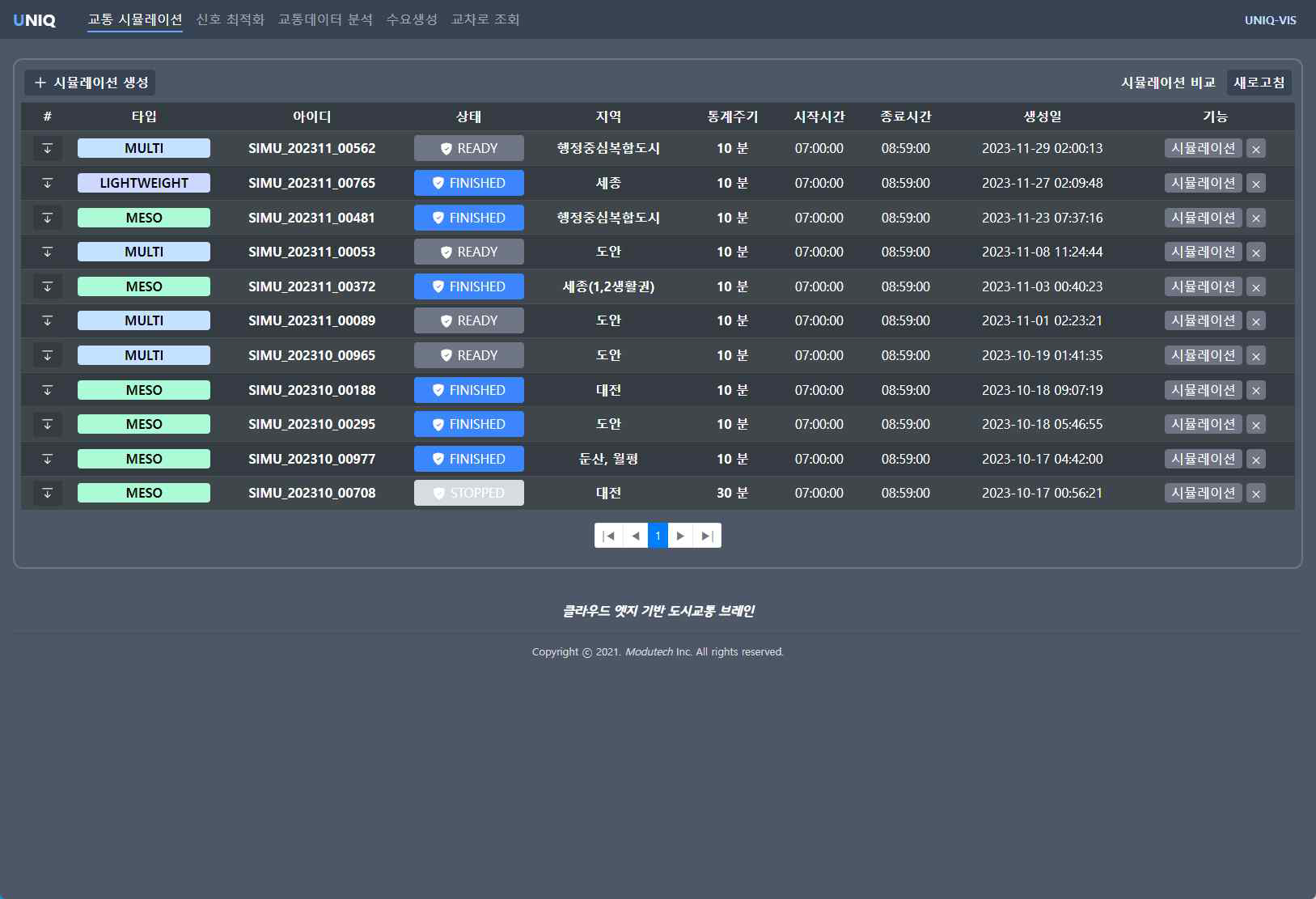Click download icon for SIMU_202311_00053 row
This screenshot has width=1316, height=899.
coord(48,252)
